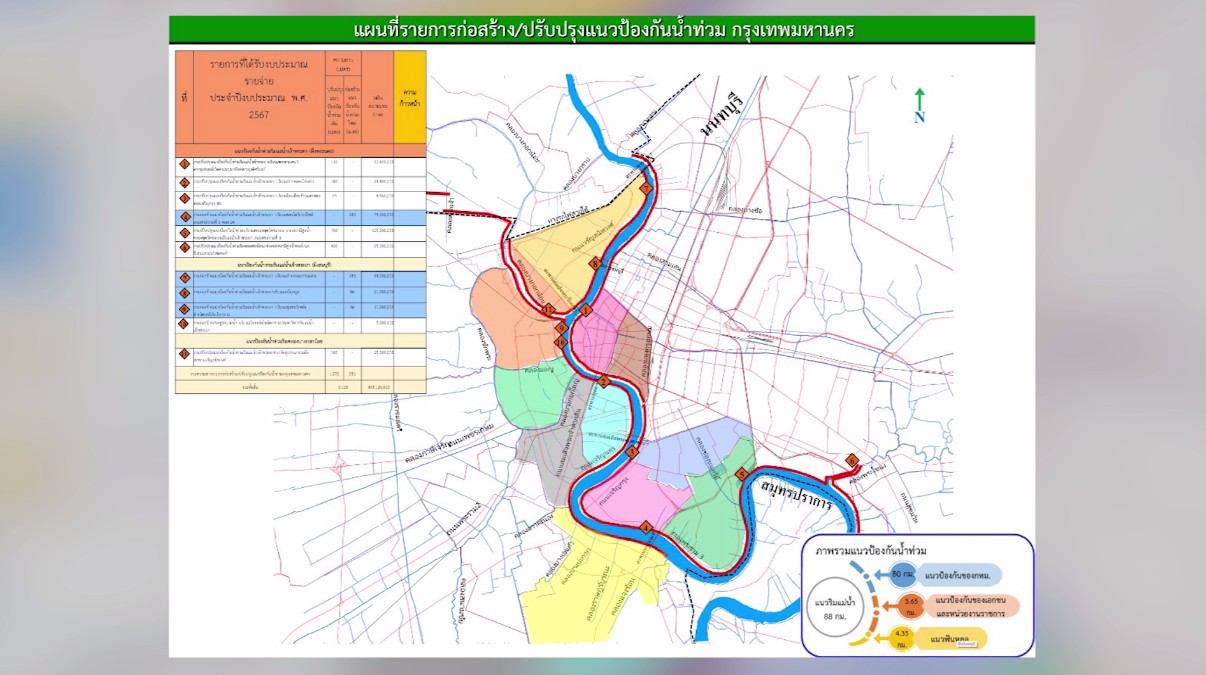Select map marker 2 on the river bend

click(603, 381)
